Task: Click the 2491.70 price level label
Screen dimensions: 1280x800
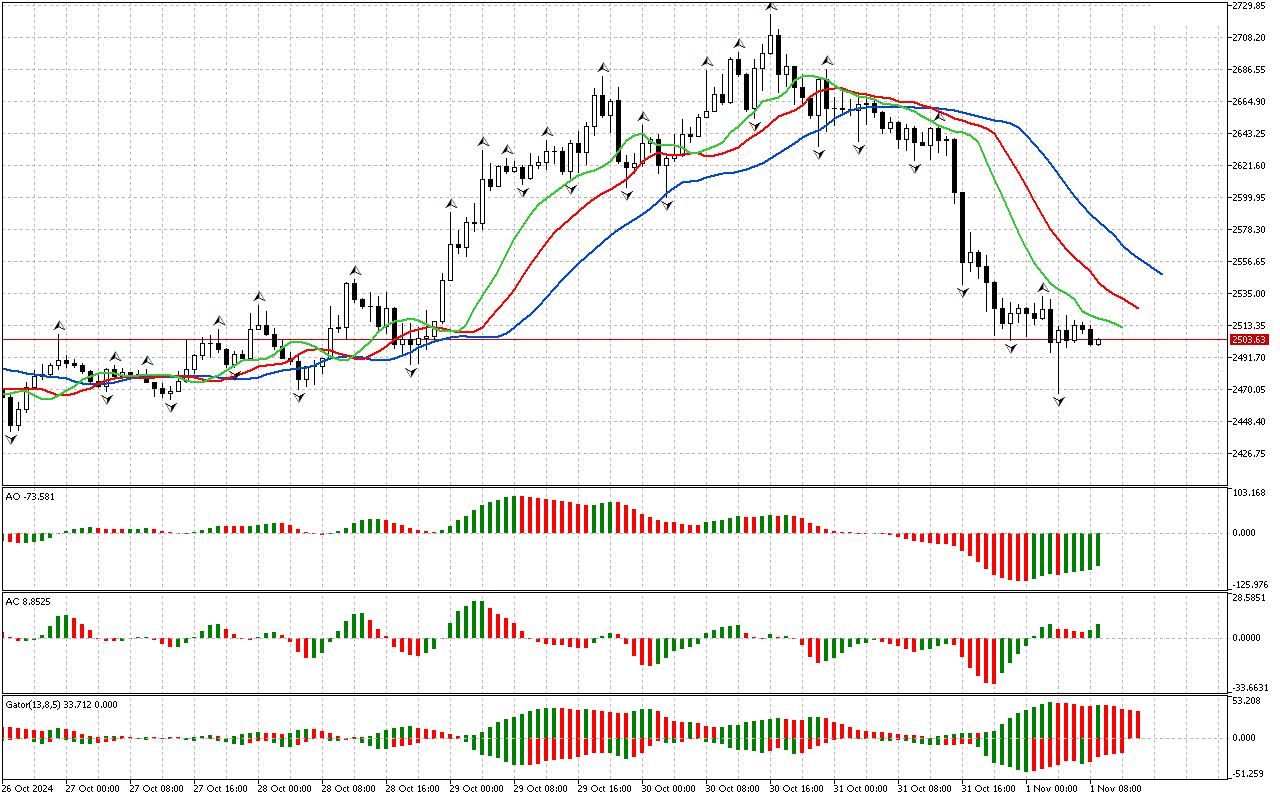Action: click(1251, 358)
